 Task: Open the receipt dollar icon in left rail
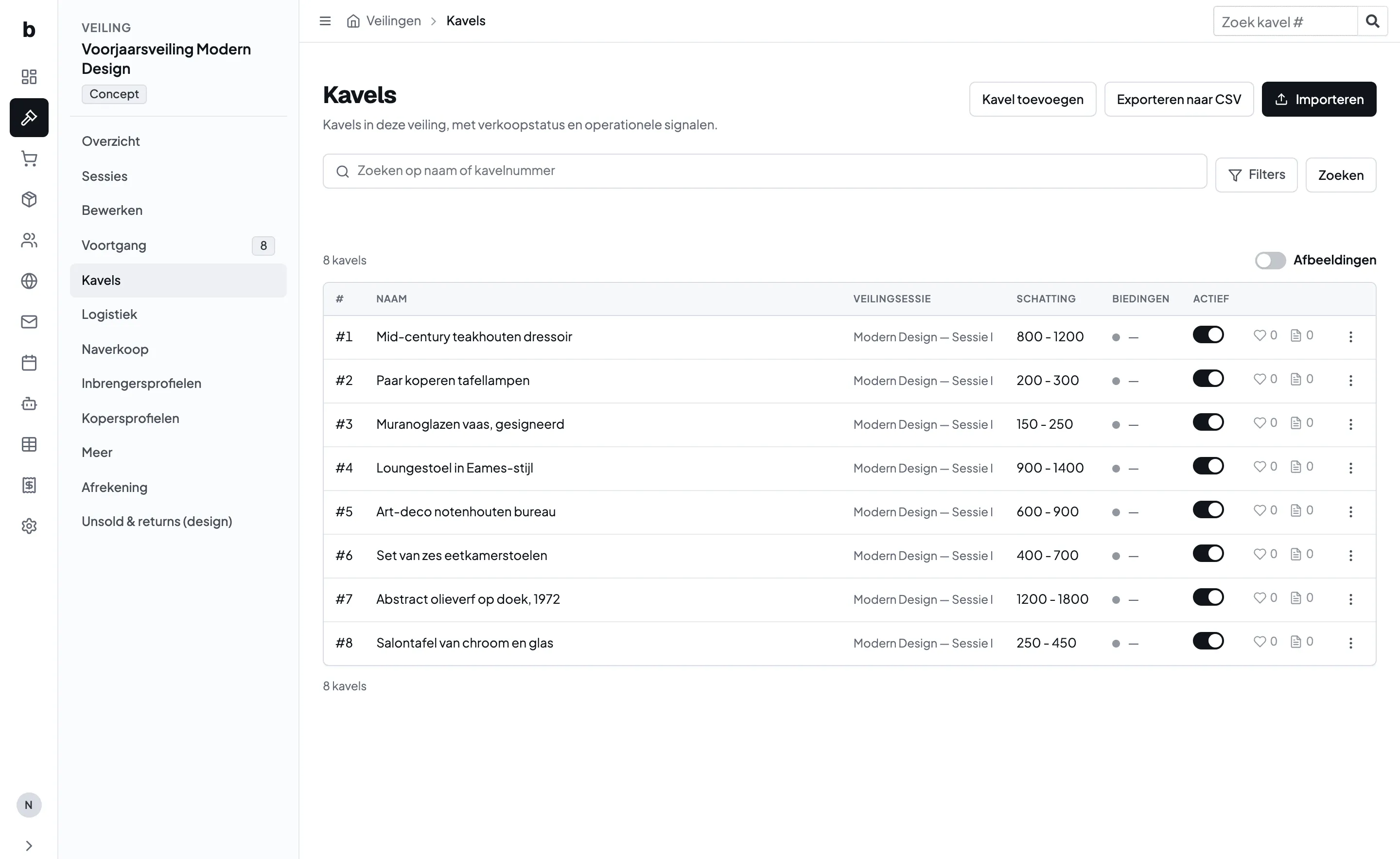(29, 485)
